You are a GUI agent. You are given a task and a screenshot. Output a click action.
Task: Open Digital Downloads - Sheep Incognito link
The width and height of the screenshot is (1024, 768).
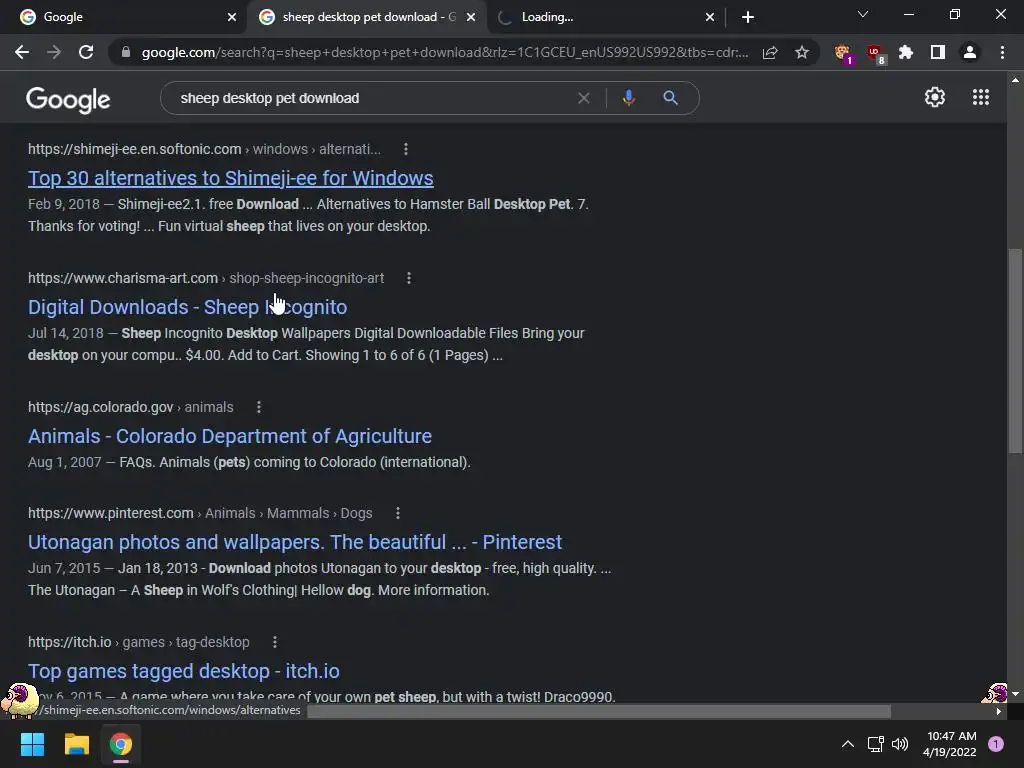187,307
